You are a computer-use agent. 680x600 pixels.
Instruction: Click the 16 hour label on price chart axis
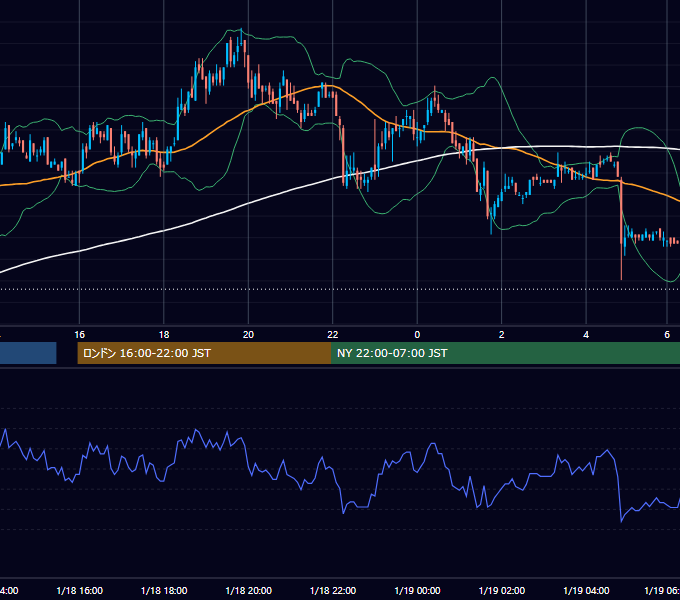coord(80,335)
